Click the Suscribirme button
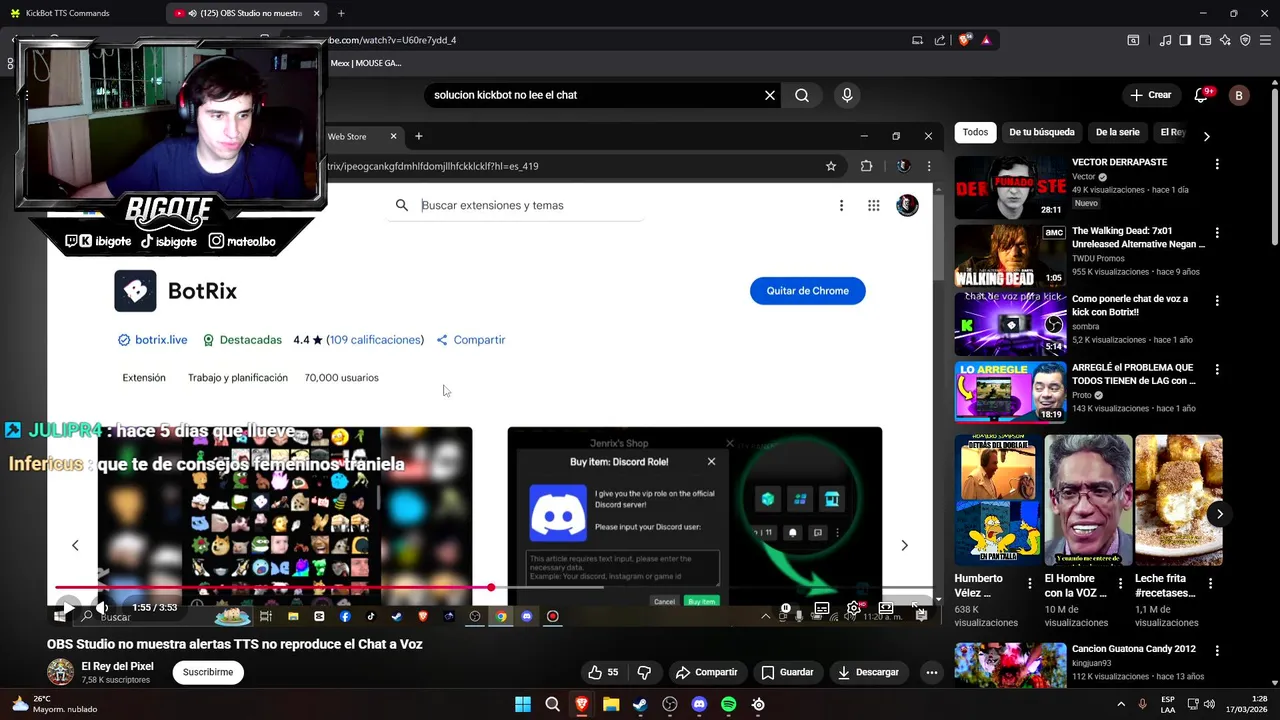The image size is (1280, 720). [208, 672]
